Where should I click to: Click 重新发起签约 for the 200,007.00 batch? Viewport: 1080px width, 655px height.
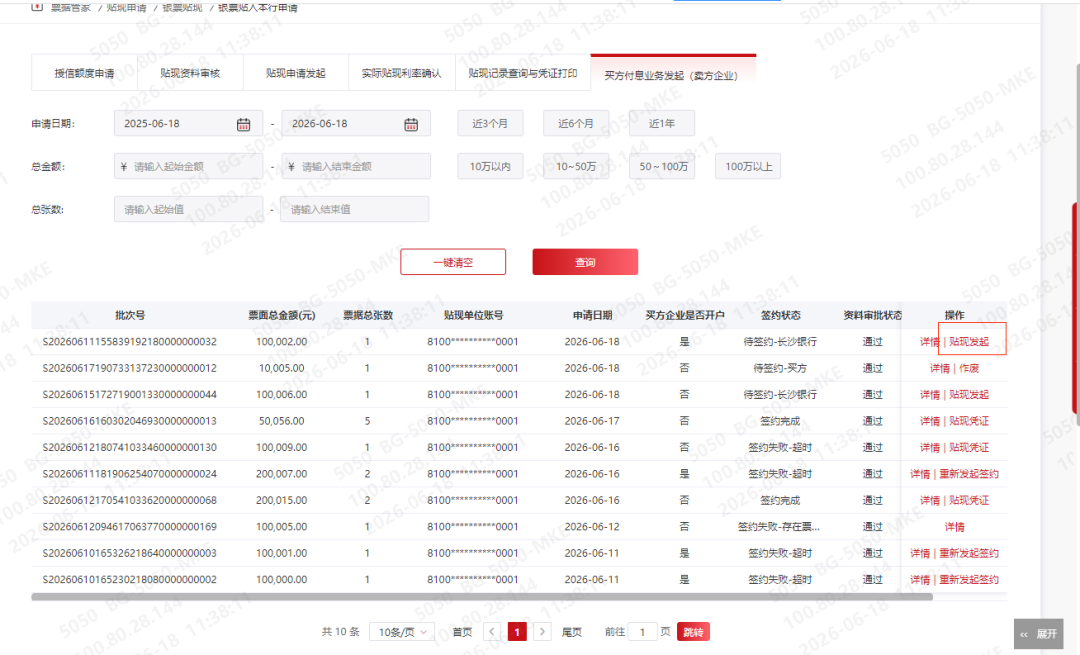968,474
